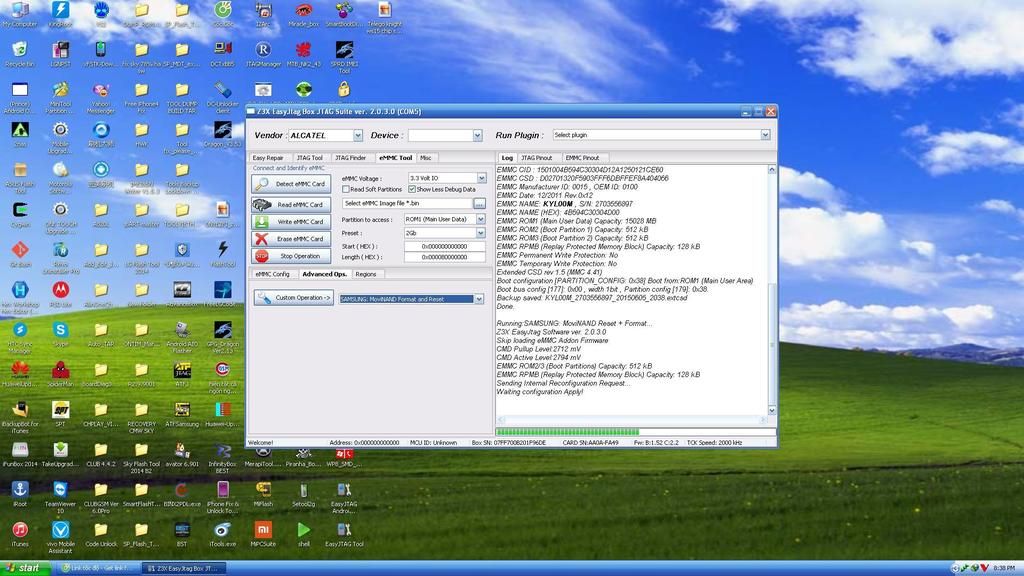Select the MiPCSuite desktop icon
Viewport: 1024px width, 576px height.
click(263, 534)
